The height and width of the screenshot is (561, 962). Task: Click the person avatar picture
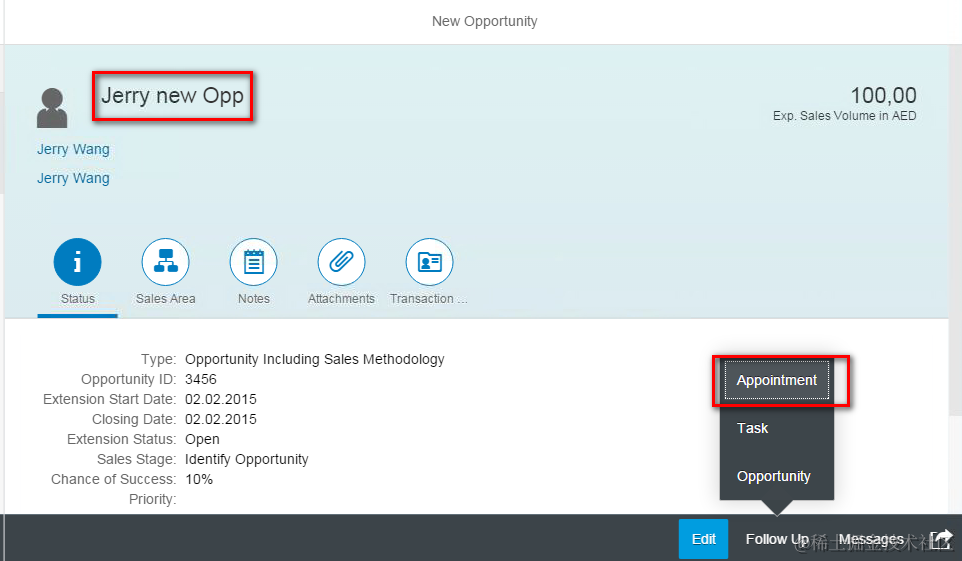point(52,108)
